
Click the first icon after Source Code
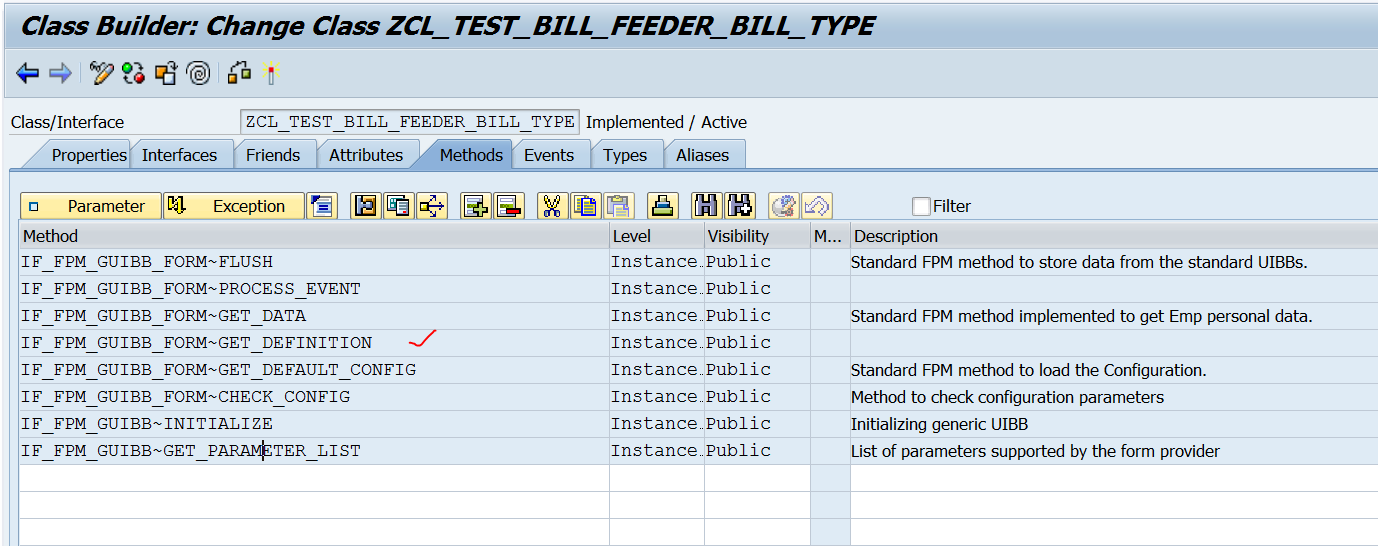(366, 206)
